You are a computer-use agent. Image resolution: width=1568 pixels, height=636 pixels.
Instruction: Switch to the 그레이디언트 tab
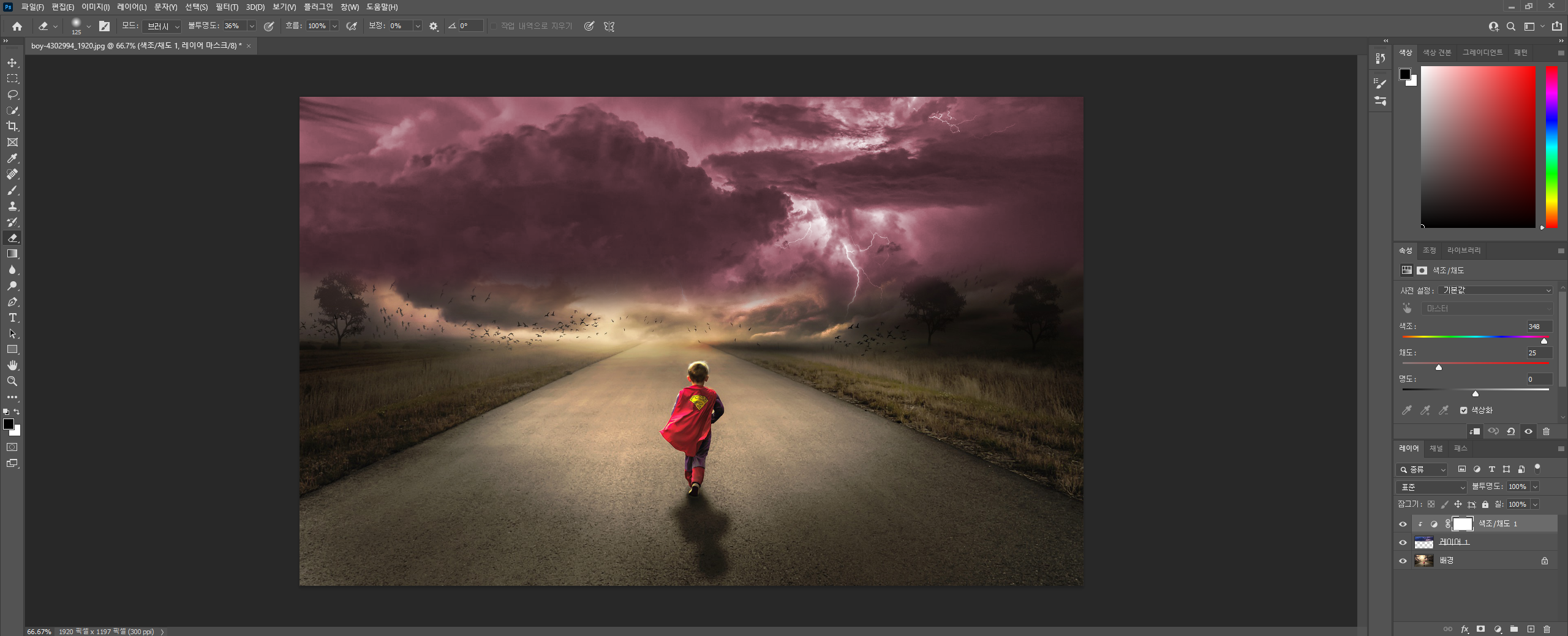(x=1482, y=53)
